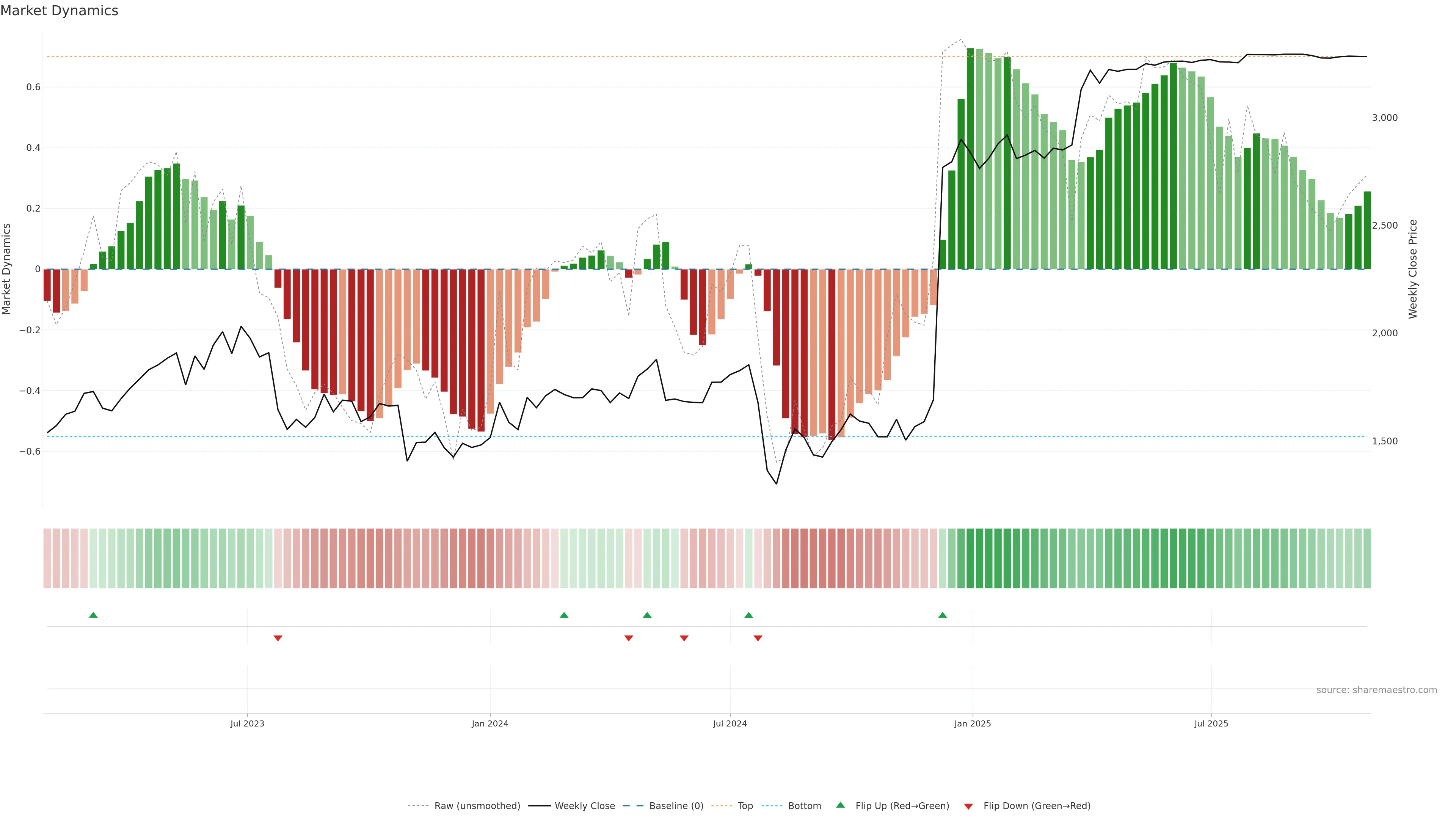Click the darkest green heatmap cell near Jan 2025
Screen dimensions: 1456x819
pos(971,558)
